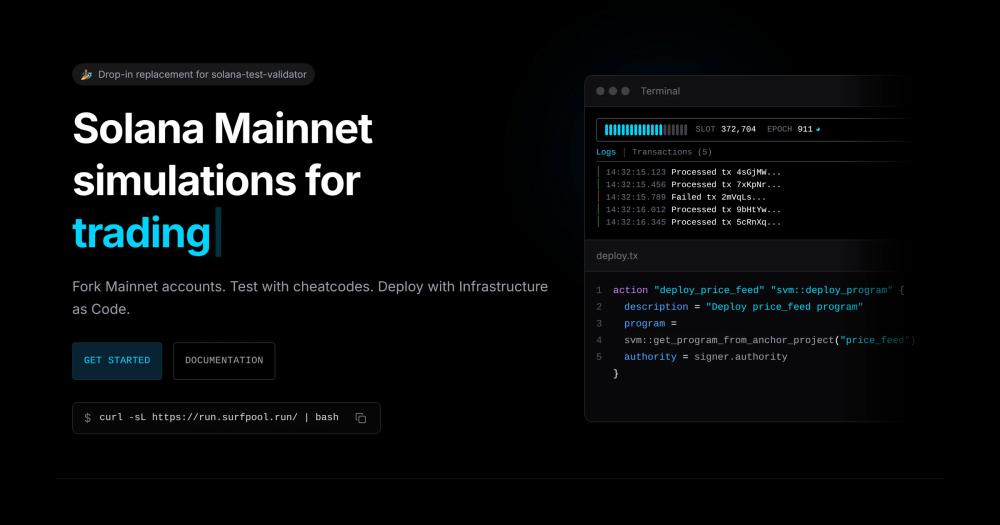Click the 'Drop-in replacement for solana-test-validator' badge
The height and width of the screenshot is (525, 1000).
193,74
